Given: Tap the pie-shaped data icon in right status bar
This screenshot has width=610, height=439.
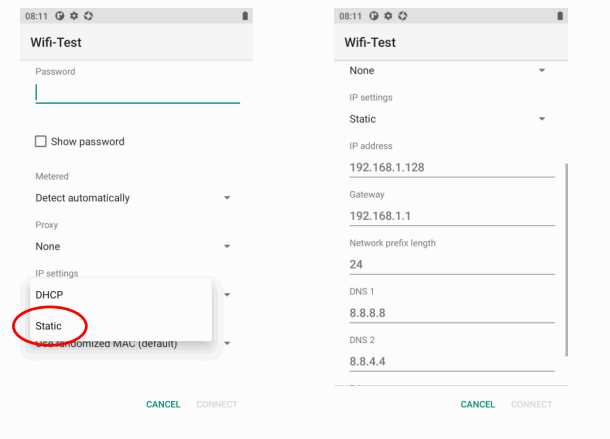Looking at the screenshot, I should click(x=374, y=17).
